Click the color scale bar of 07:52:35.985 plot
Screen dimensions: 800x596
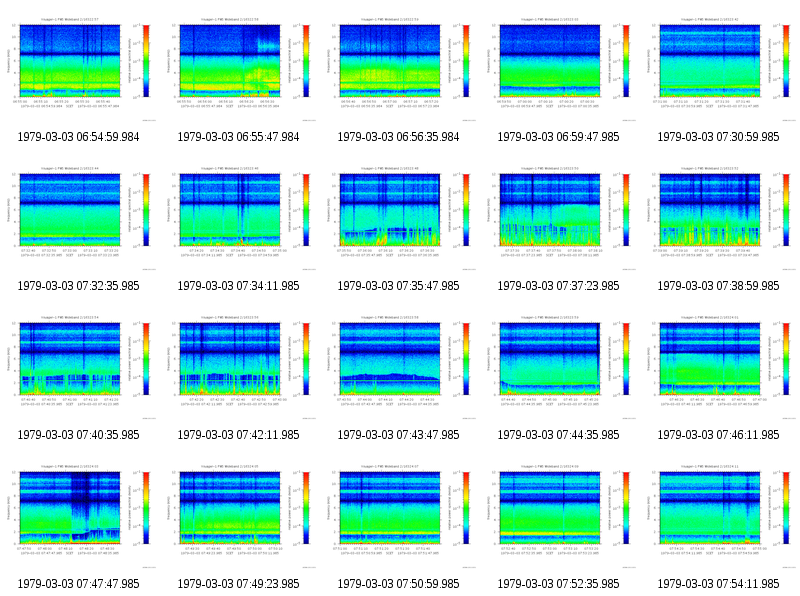click(626, 508)
